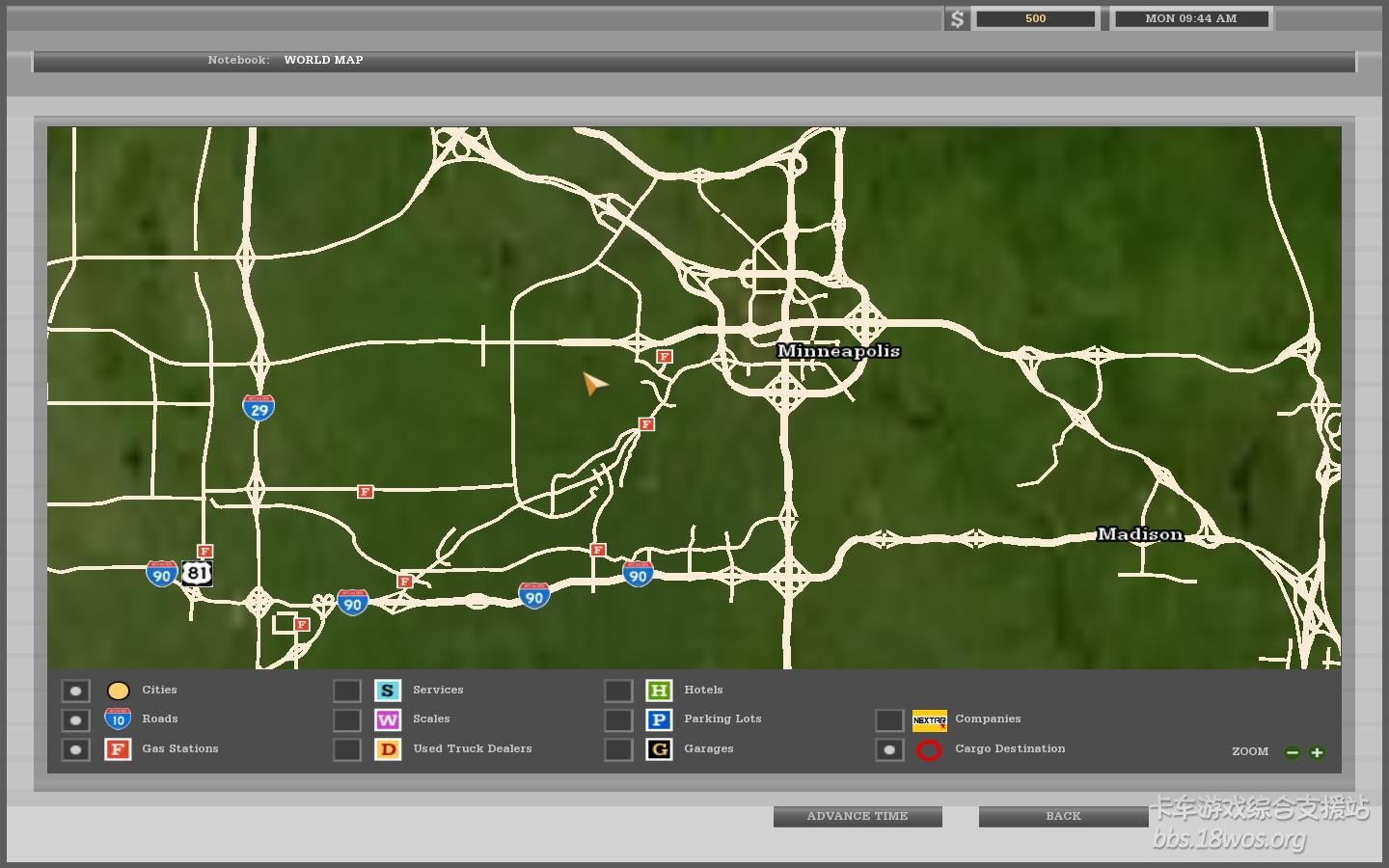The width and height of the screenshot is (1389, 868).
Task: Click the Gas Stations legend F icon
Action: [x=118, y=749]
